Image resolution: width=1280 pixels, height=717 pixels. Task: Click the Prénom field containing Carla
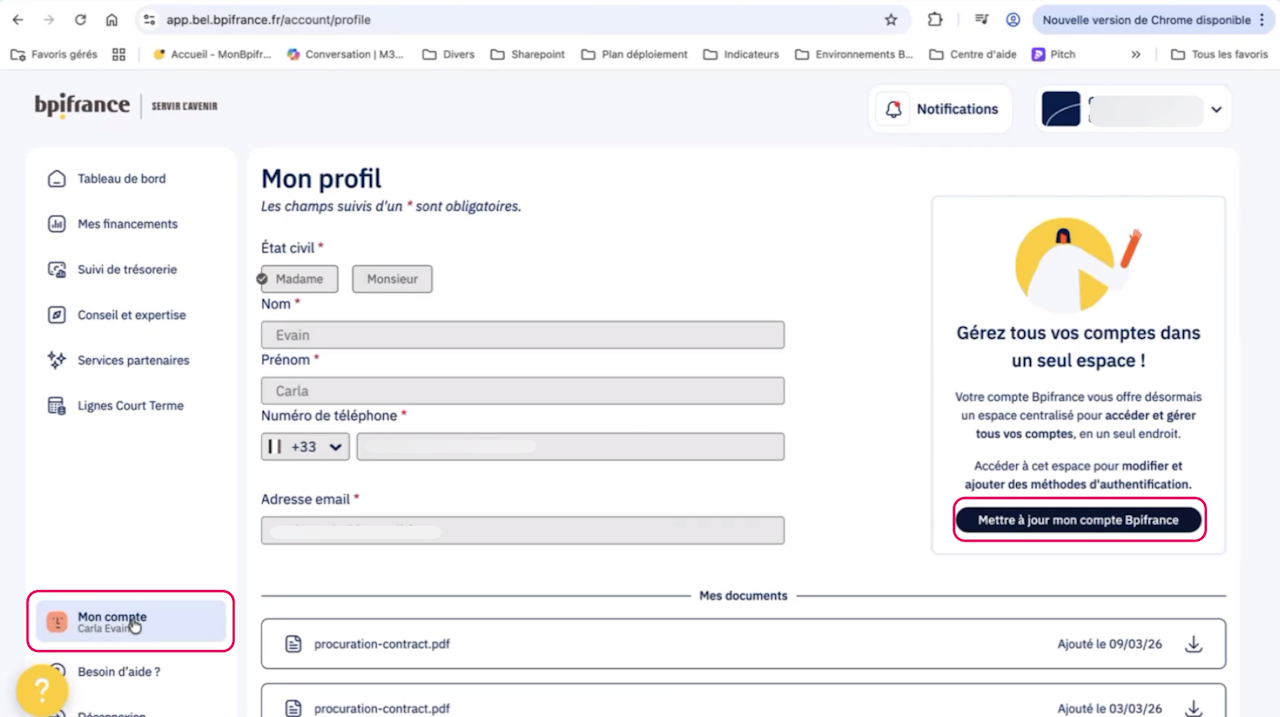point(522,391)
